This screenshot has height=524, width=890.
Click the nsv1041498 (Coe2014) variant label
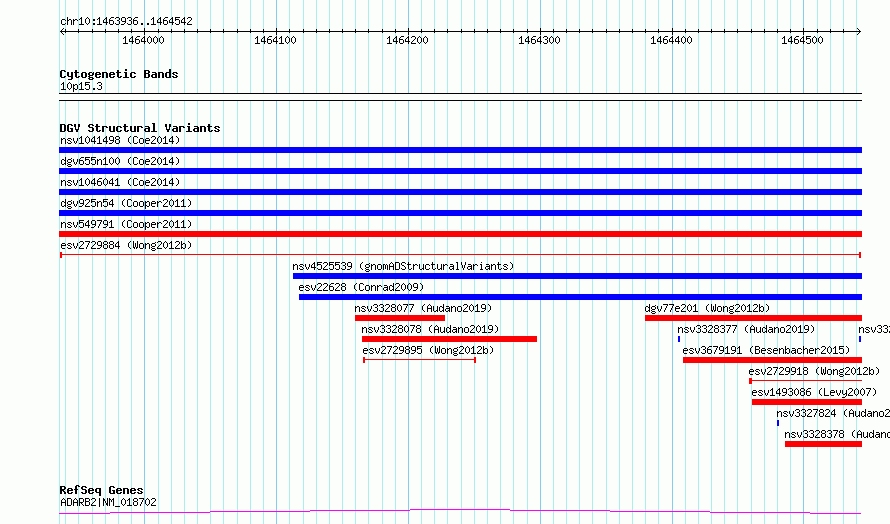120,140
